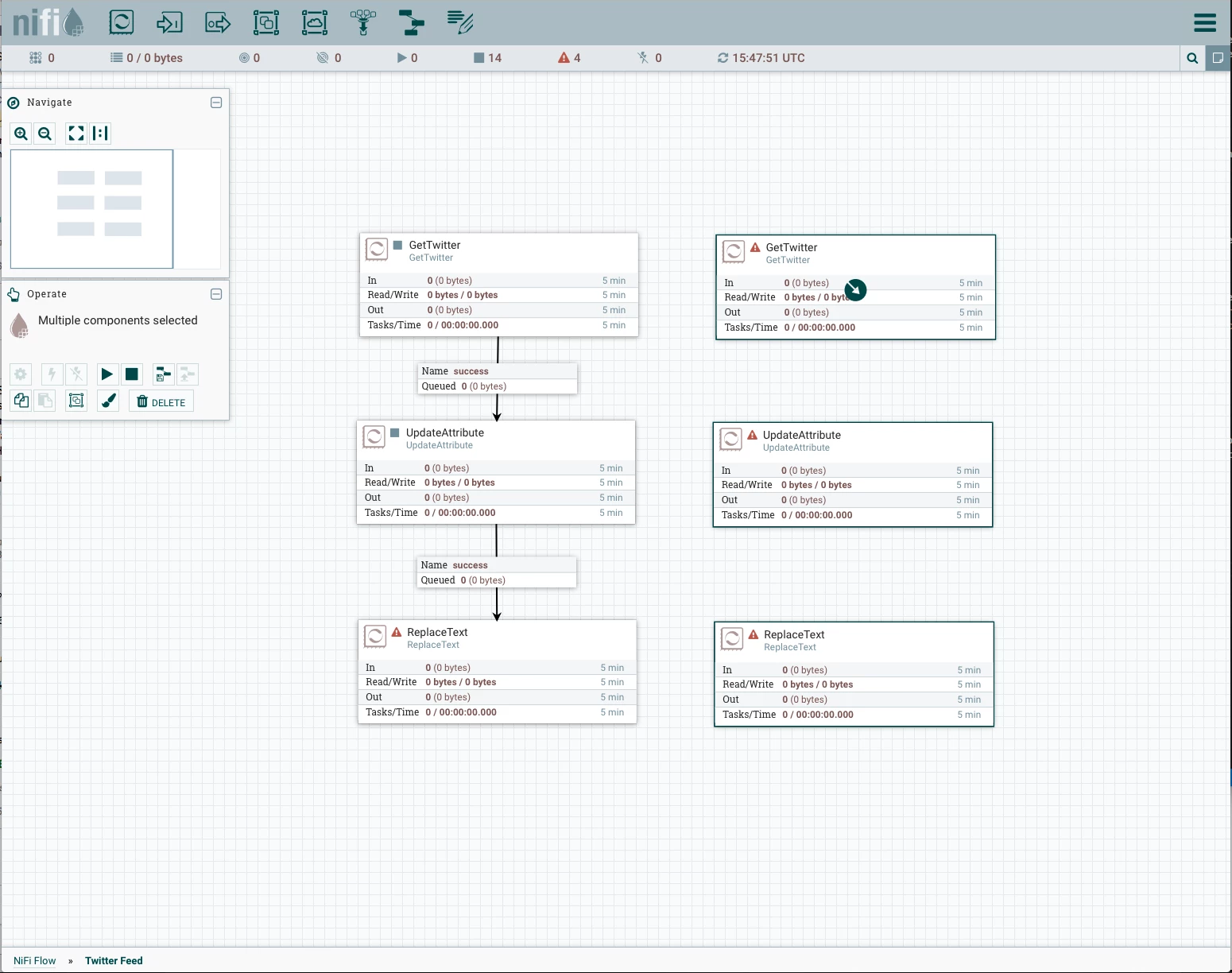Zoom in using the Navigate panel

[21, 134]
